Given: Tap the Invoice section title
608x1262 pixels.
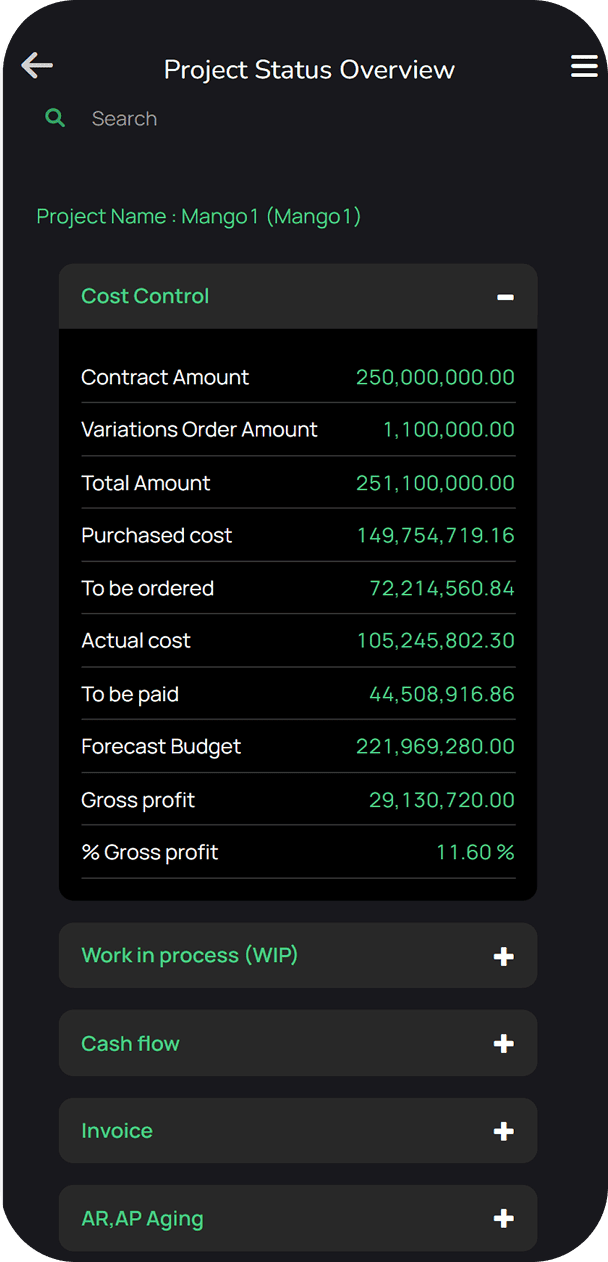Looking at the screenshot, I should click(x=117, y=1131).
